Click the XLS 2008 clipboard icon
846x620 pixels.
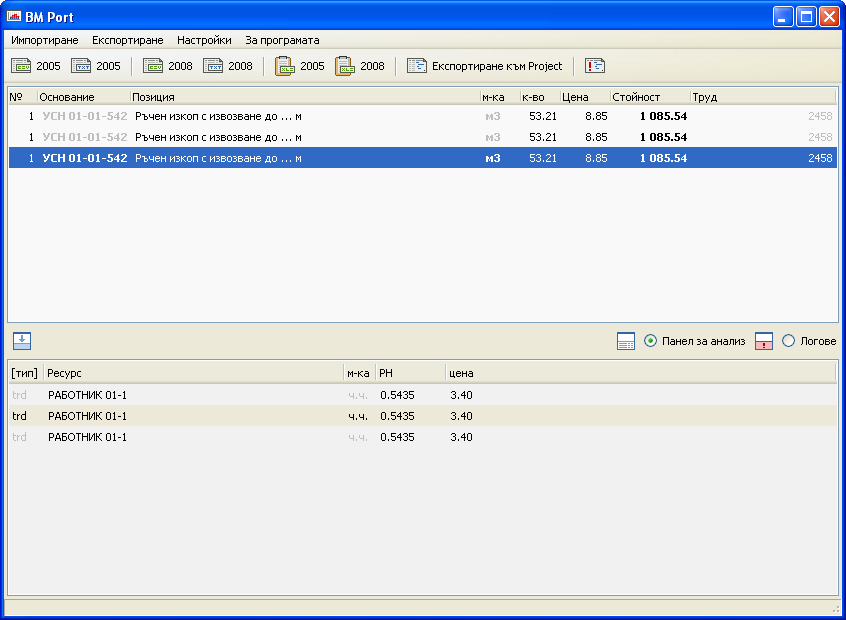pos(345,66)
